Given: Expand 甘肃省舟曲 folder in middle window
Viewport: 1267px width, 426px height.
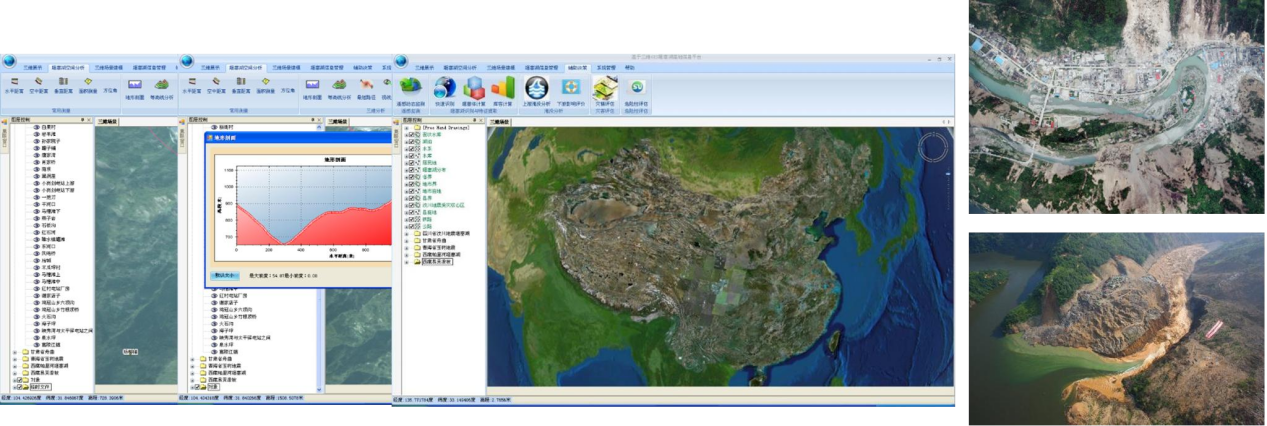Looking at the screenshot, I should tap(192, 359).
